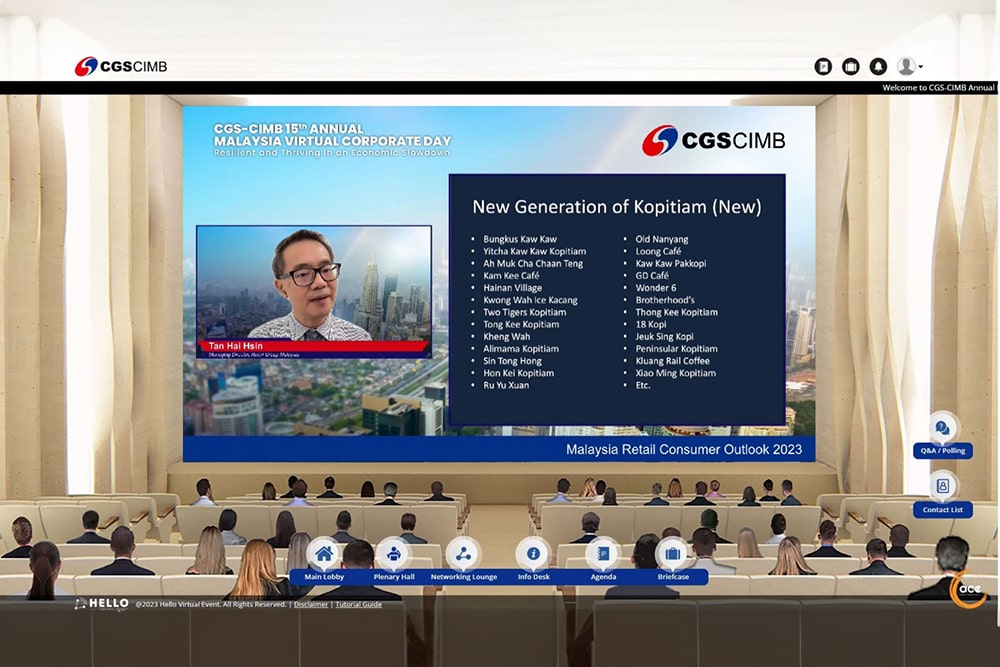Click Brotherhood's entry
This screenshot has height=667, width=1000.
tap(665, 300)
